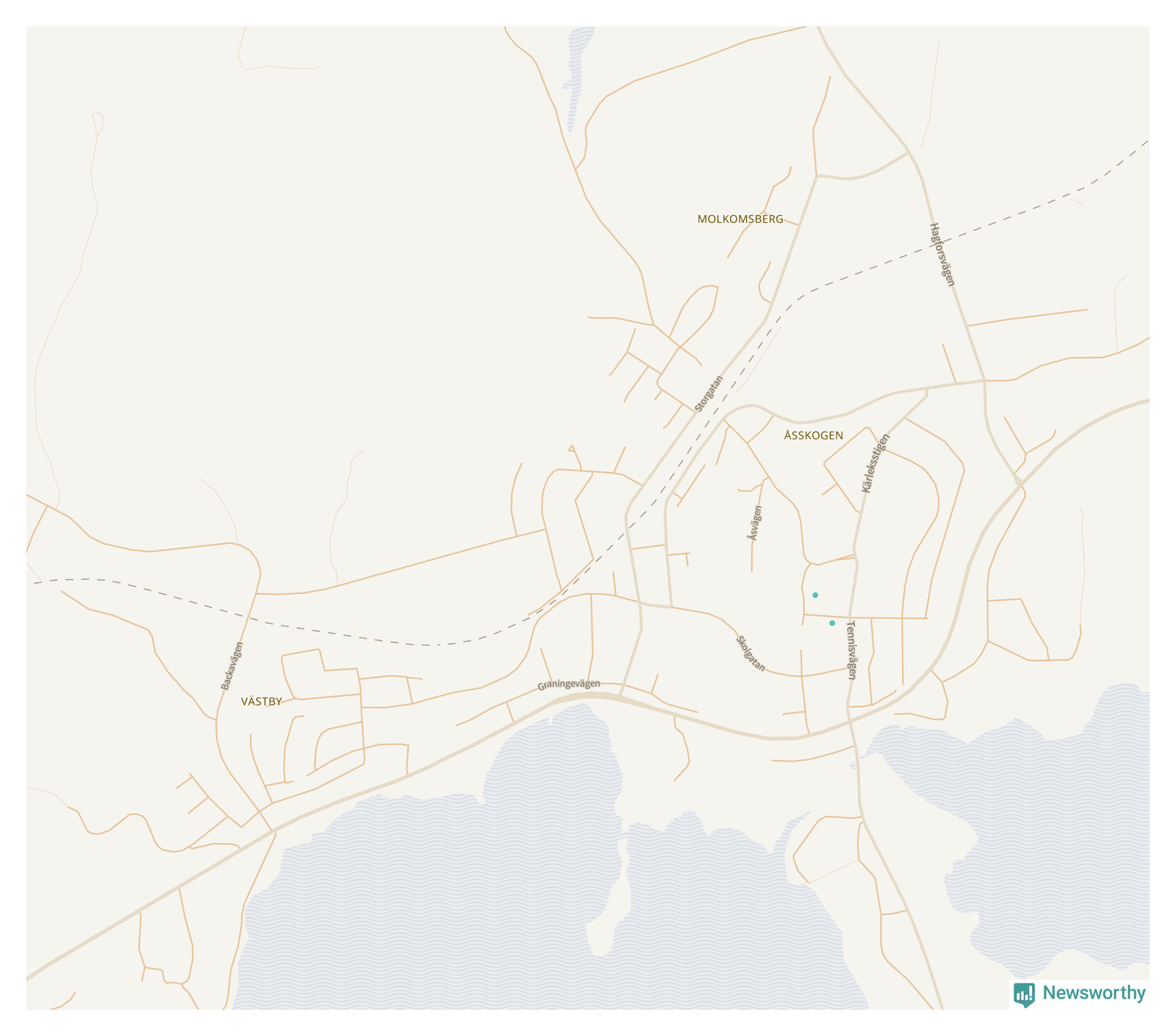Select the Hagforsvägen road label
The image size is (1176, 1036).
pos(942,254)
